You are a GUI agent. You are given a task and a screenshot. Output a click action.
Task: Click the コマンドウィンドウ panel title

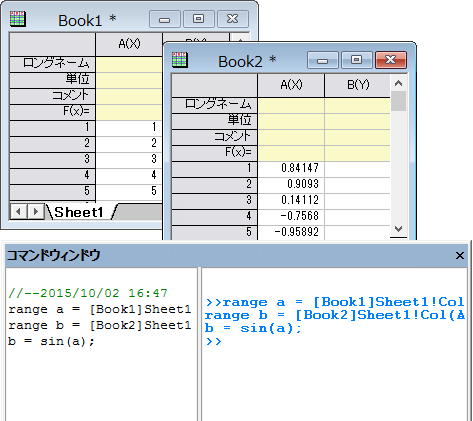pos(53,255)
